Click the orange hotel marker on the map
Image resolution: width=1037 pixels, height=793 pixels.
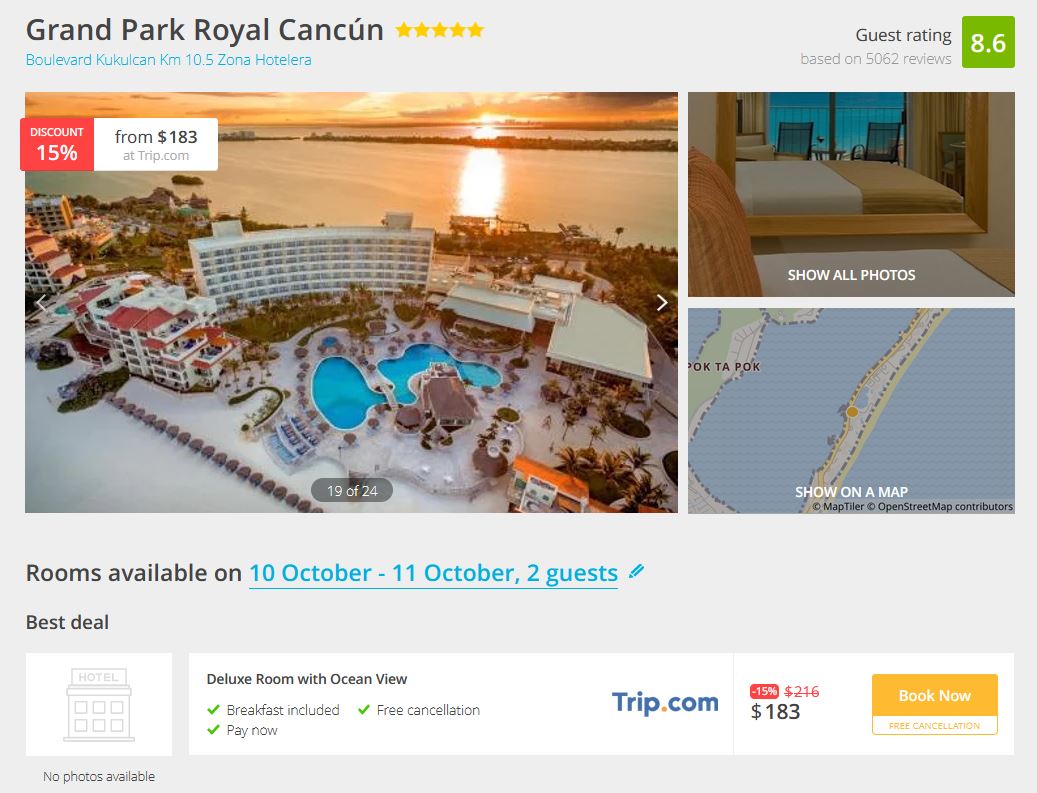click(852, 411)
